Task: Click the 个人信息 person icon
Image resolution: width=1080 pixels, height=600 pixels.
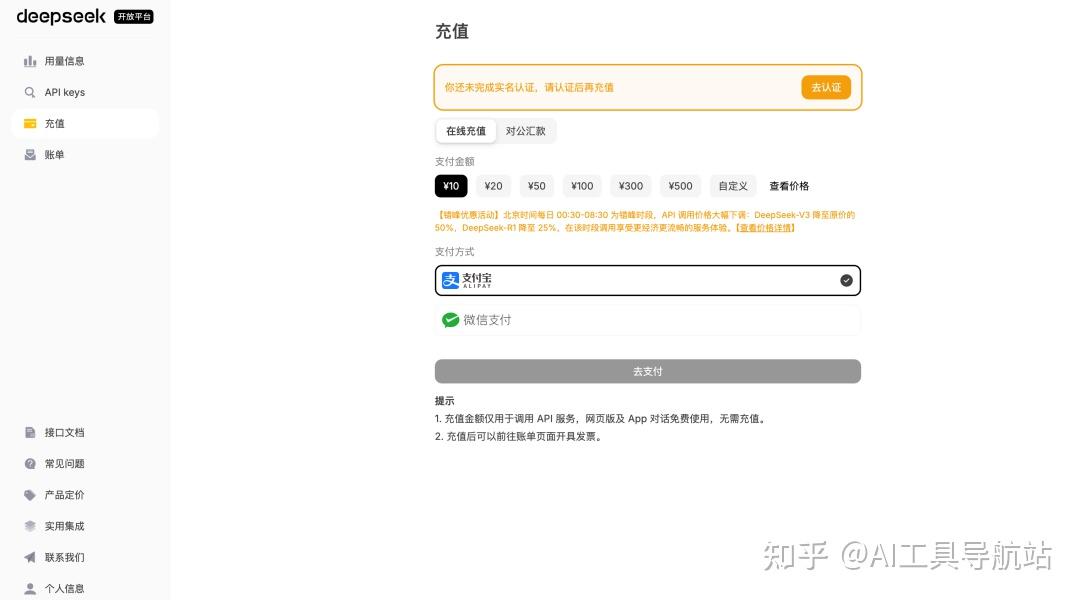Action: point(30,588)
